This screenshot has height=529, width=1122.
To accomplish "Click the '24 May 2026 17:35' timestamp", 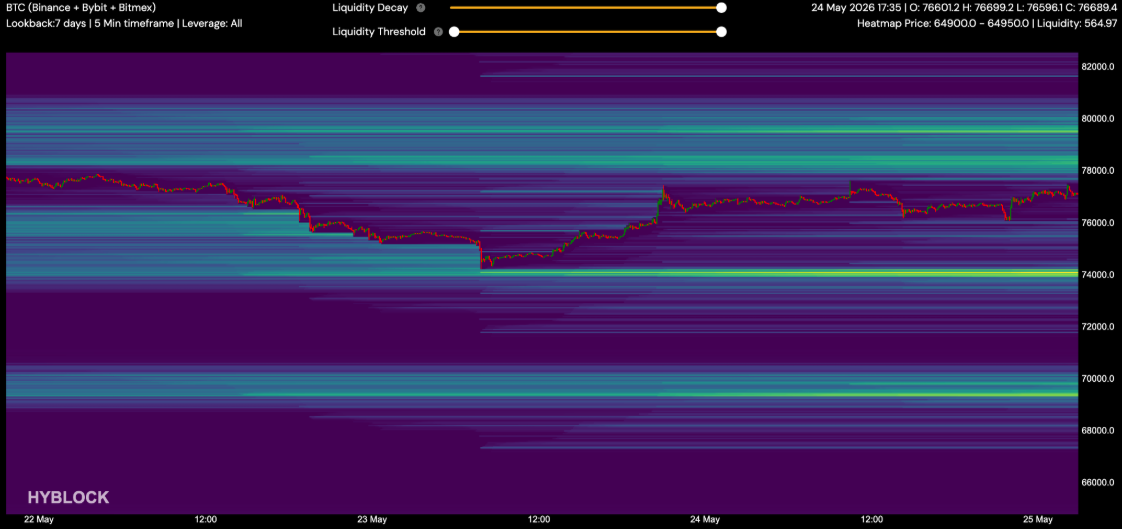I will [856, 8].
